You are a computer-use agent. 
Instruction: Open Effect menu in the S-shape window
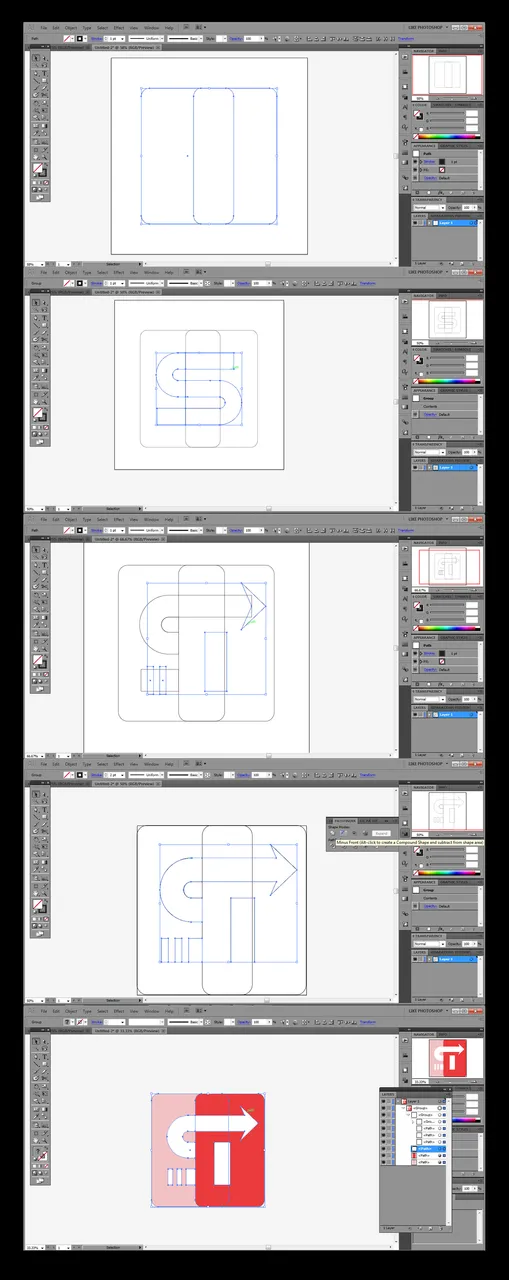coord(119,272)
